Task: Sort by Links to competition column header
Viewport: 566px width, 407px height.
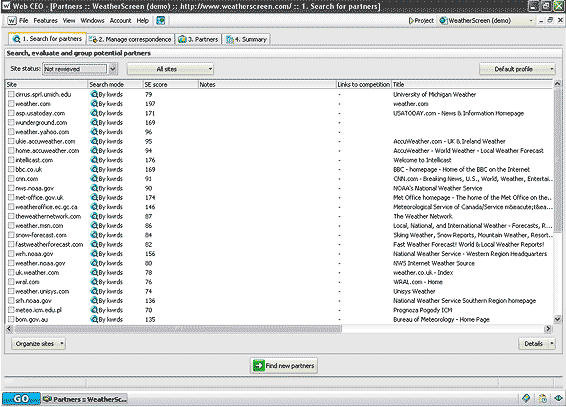Action: coord(363,84)
